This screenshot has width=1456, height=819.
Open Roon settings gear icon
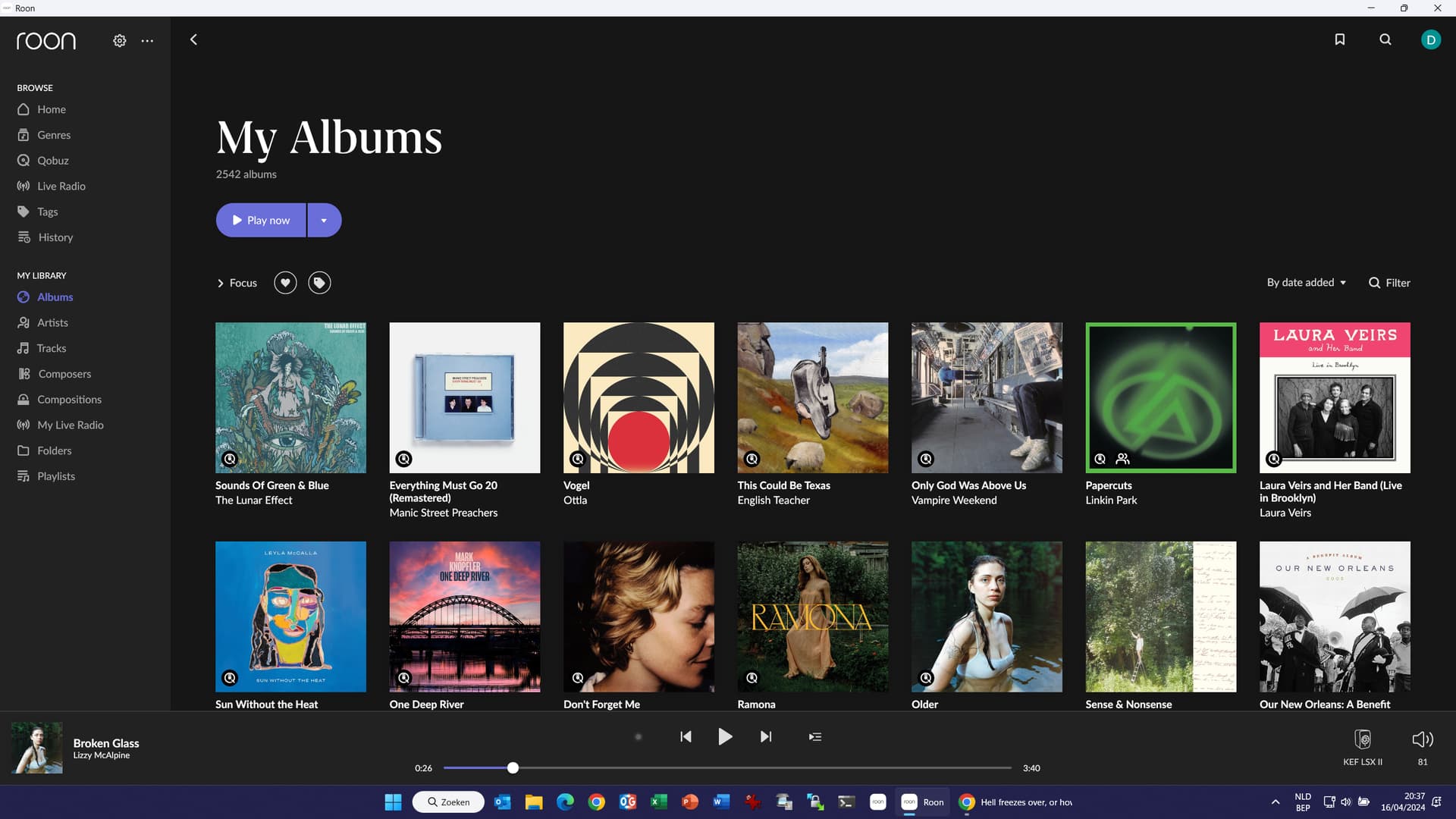[120, 40]
